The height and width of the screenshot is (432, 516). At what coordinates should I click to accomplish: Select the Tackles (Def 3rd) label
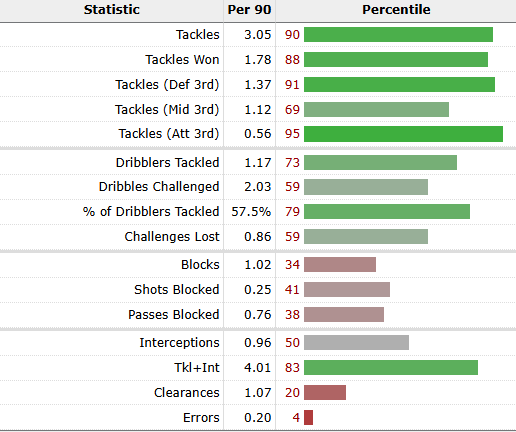point(167,85)
